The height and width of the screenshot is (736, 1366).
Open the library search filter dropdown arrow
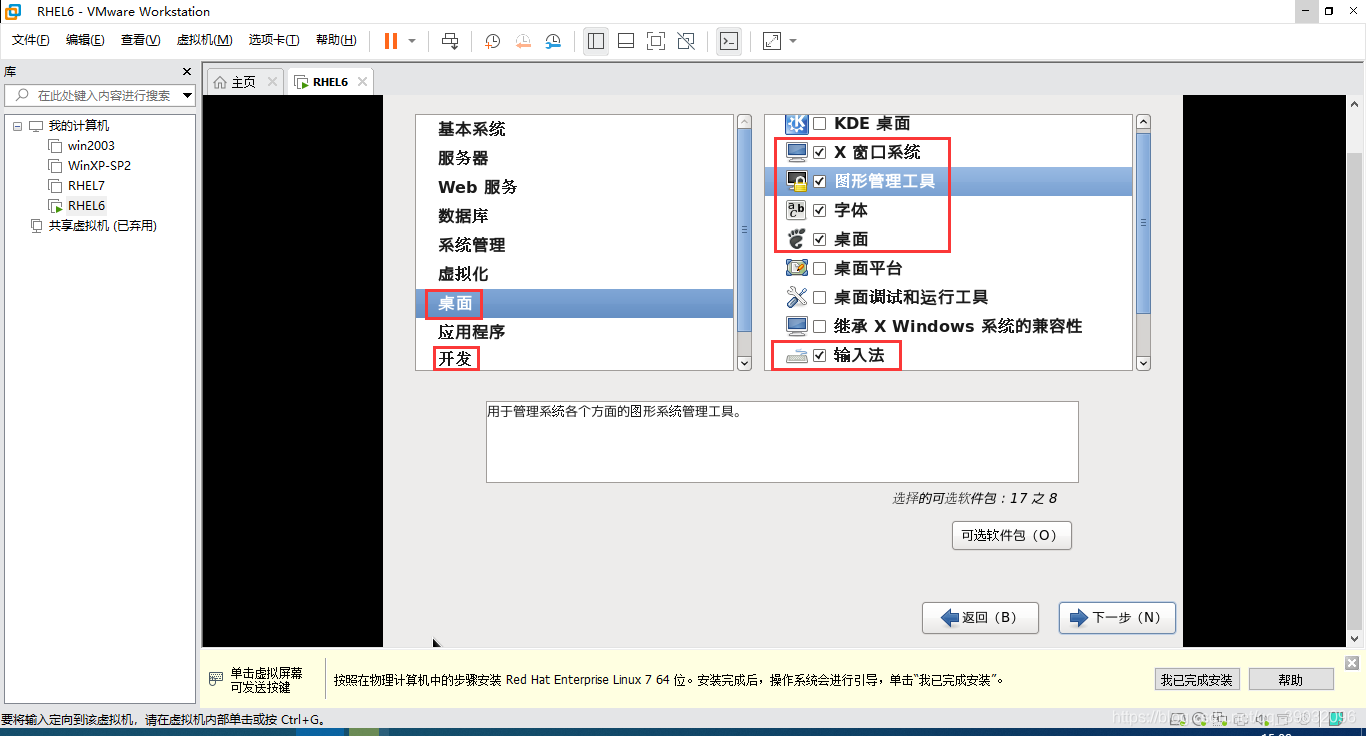[187, 96]
